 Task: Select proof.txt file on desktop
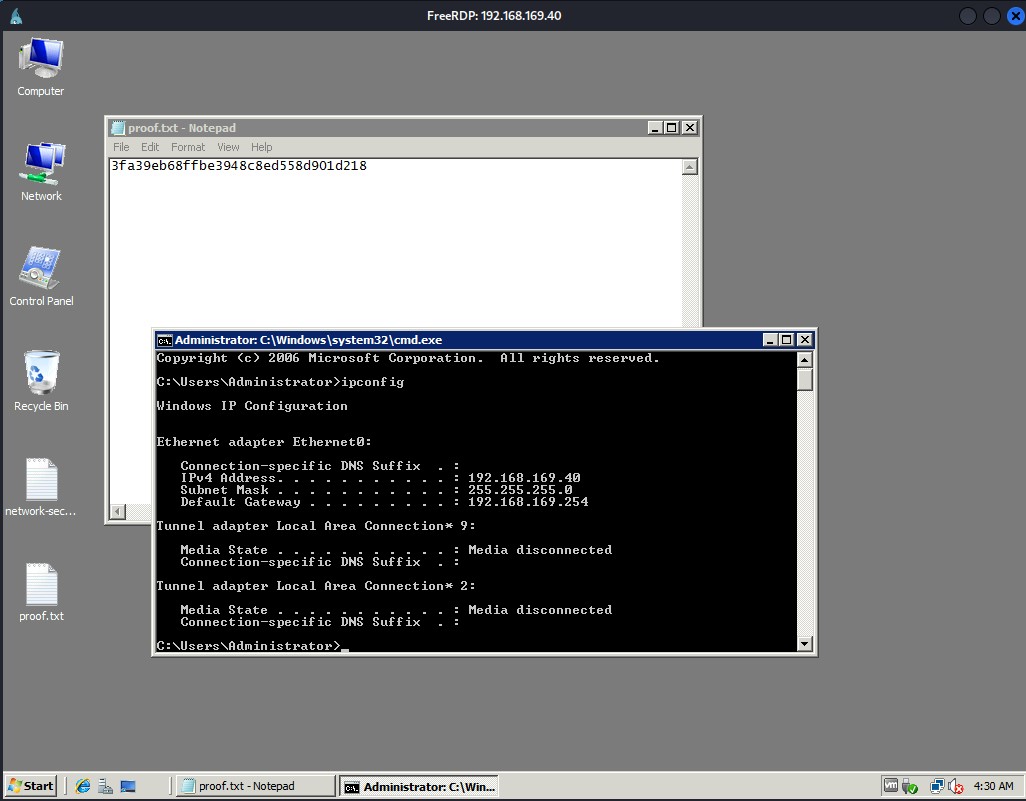tap(41, 591)
